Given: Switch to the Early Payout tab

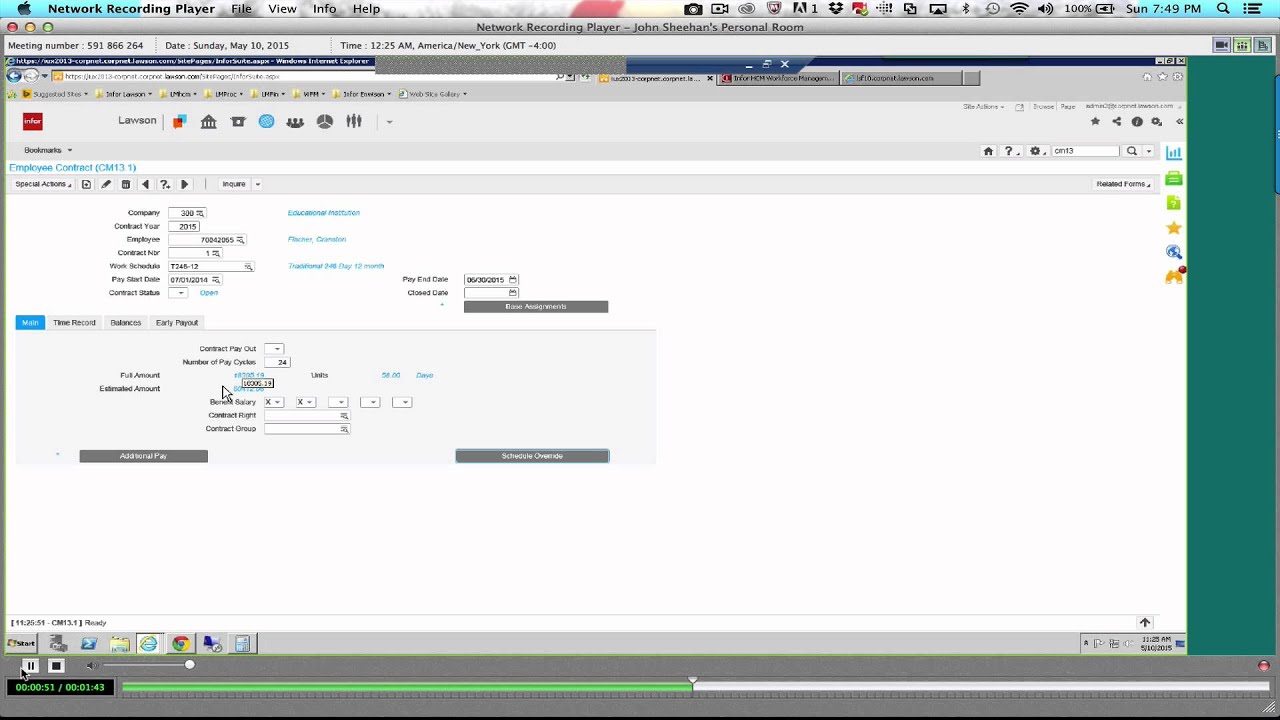Looking at the screenshot, I should coord(177,323).
